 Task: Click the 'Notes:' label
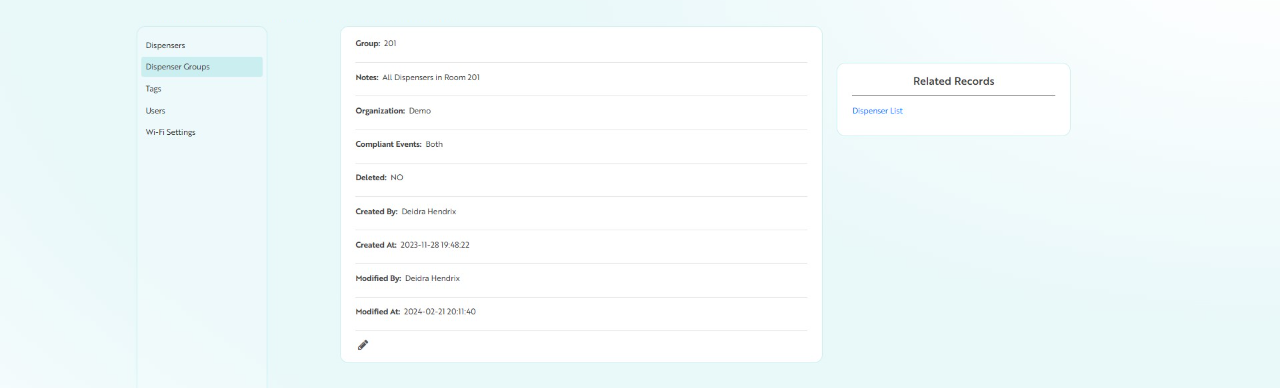point(367,77)
